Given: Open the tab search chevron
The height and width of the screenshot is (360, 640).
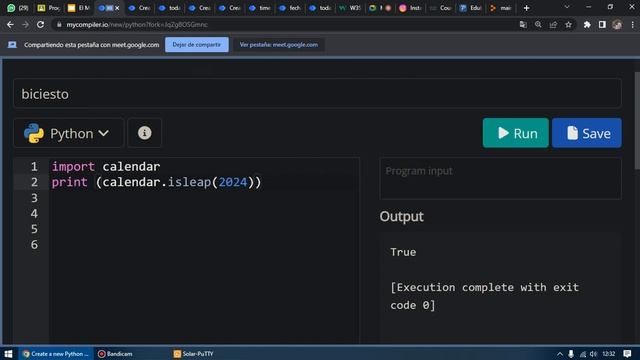Looking at the screenshot, I should click(567, 7).
